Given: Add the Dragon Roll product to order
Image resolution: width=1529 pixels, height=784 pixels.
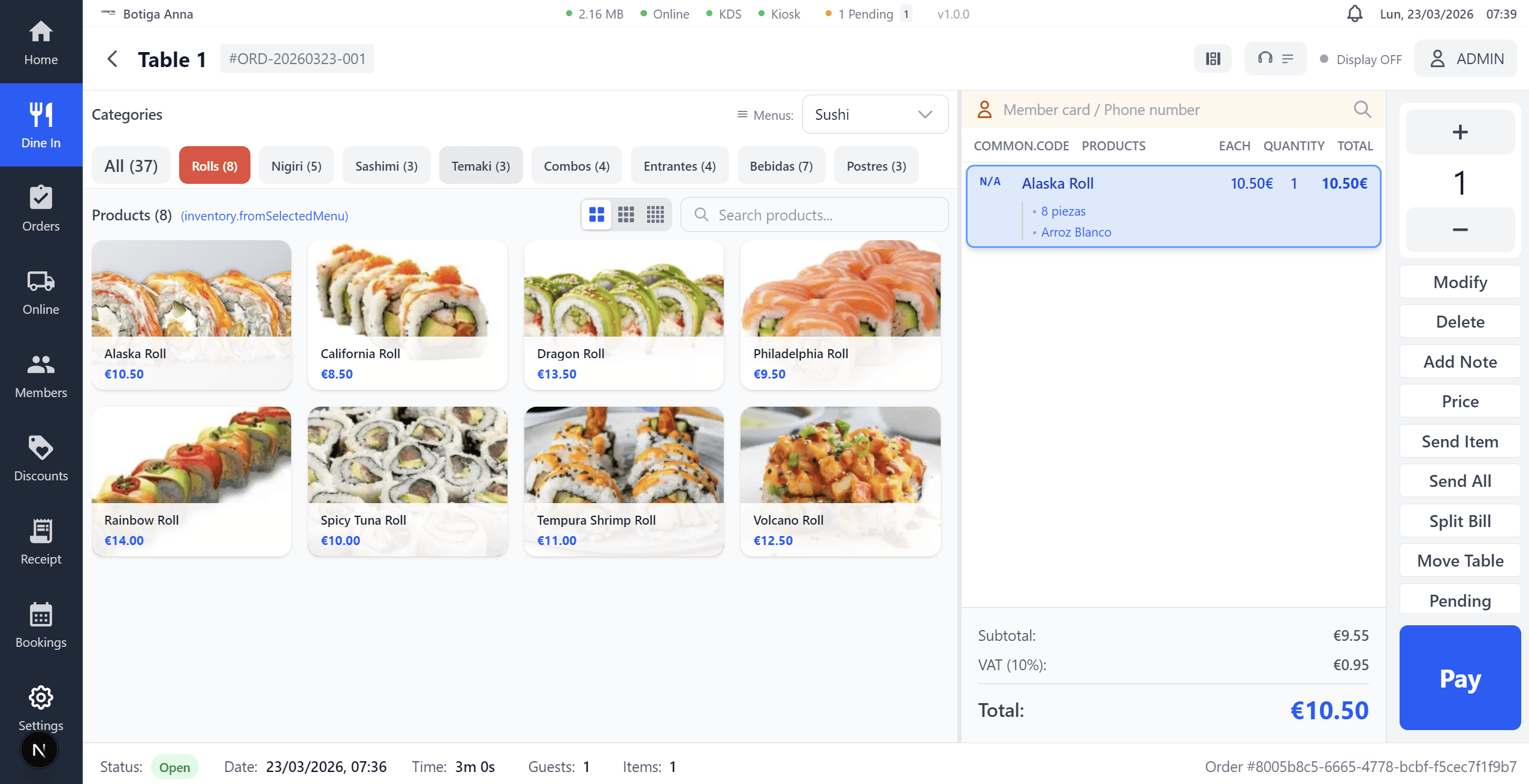Looking at the screenshot, I should [x=624, y=314].
